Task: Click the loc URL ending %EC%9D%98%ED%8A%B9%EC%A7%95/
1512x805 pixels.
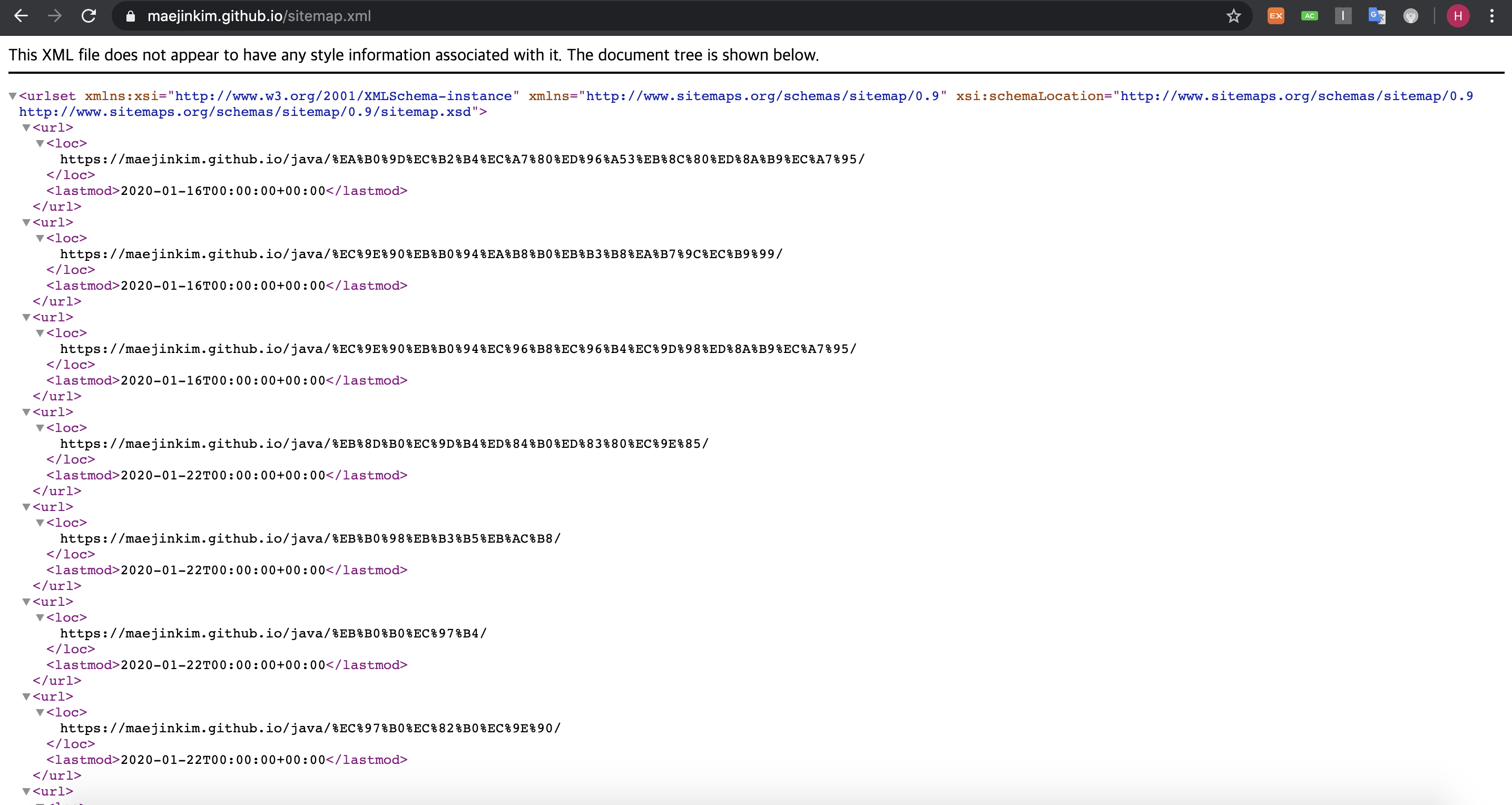Action: (458, 349)
